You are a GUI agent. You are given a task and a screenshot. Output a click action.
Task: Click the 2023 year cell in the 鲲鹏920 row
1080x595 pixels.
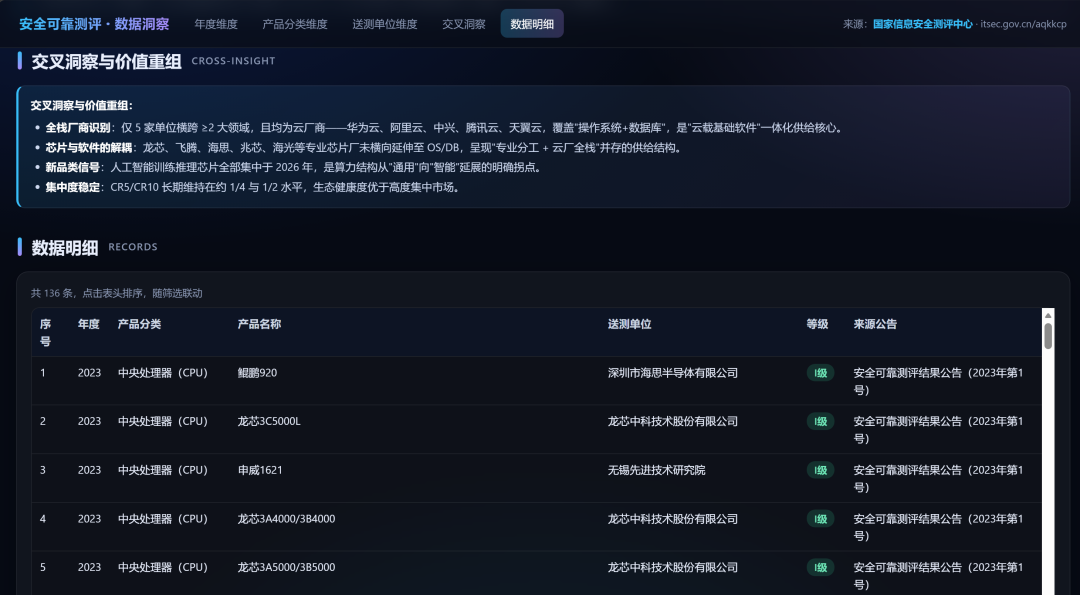click(90, 373)
